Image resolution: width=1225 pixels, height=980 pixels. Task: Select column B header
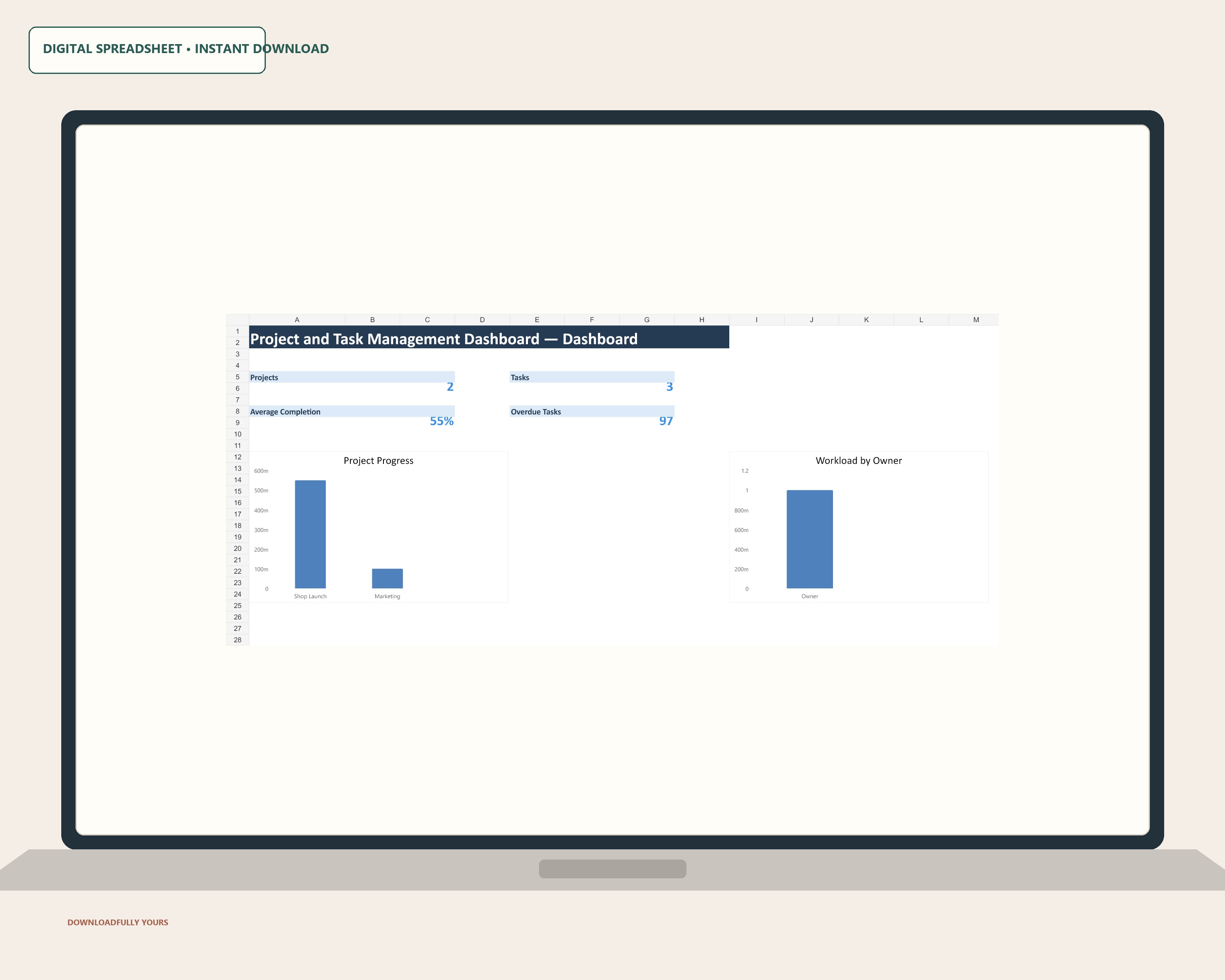(372, 320)
